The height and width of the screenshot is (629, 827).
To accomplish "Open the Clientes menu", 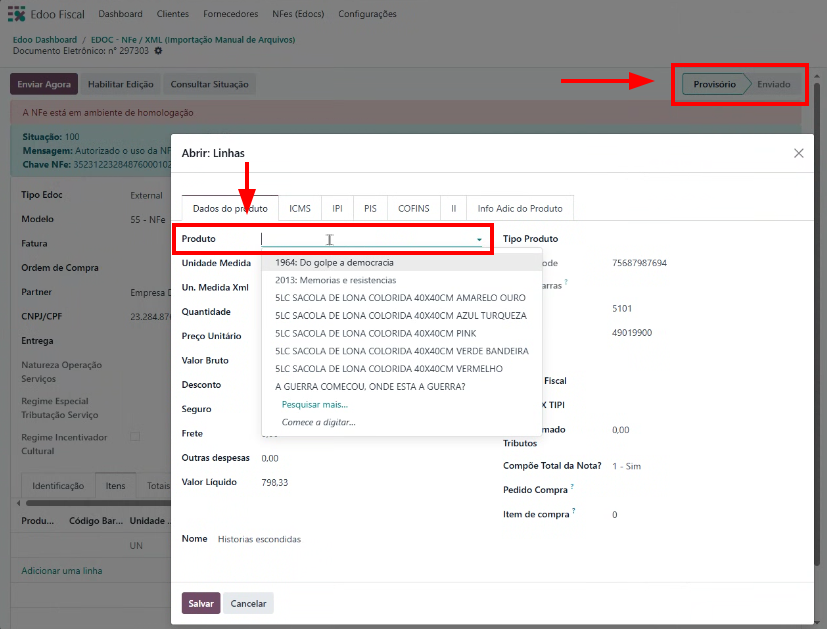I will (172, 14).
